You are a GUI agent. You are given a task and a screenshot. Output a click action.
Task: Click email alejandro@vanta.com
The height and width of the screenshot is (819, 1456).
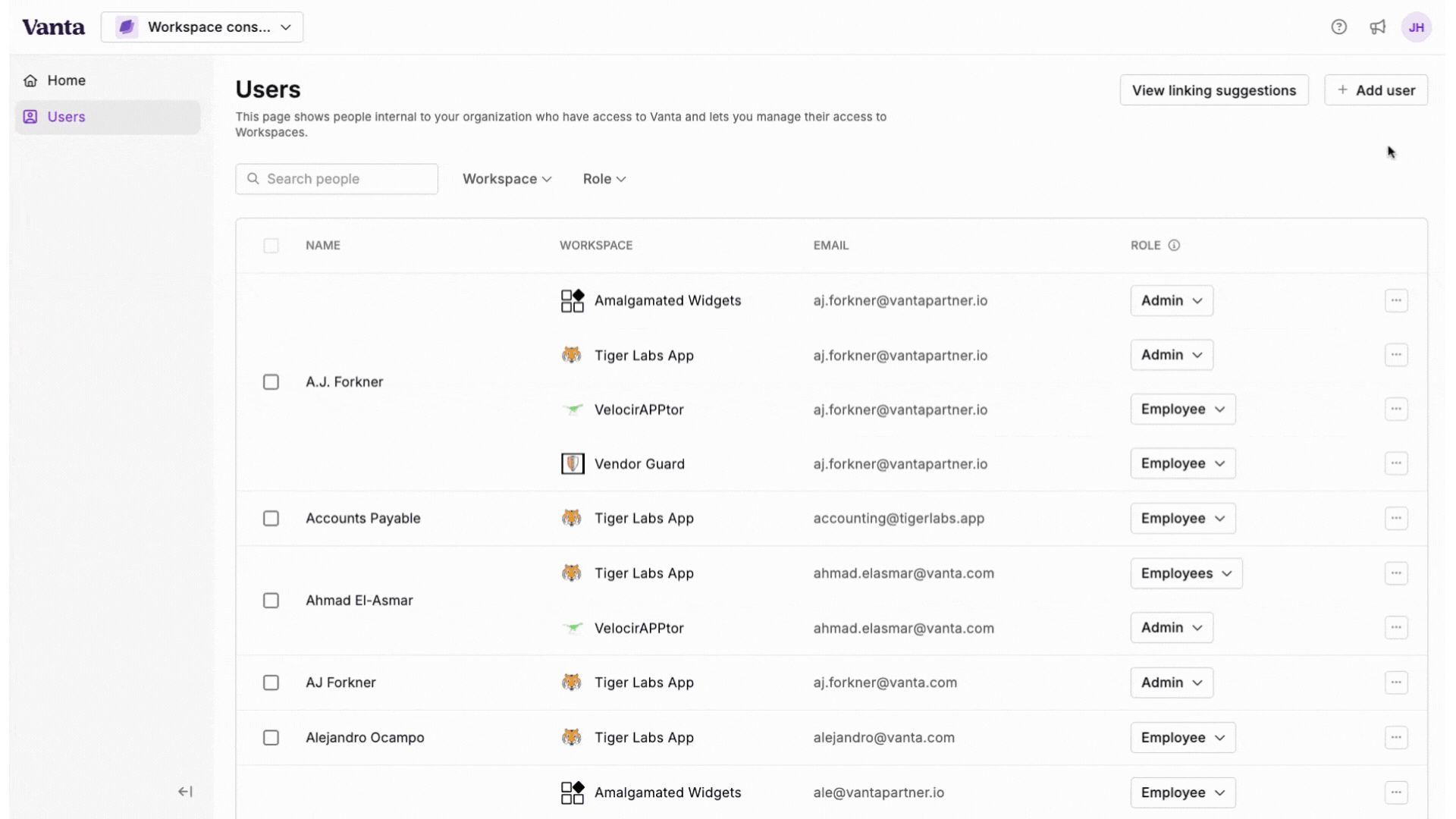(x=883, y=737)
